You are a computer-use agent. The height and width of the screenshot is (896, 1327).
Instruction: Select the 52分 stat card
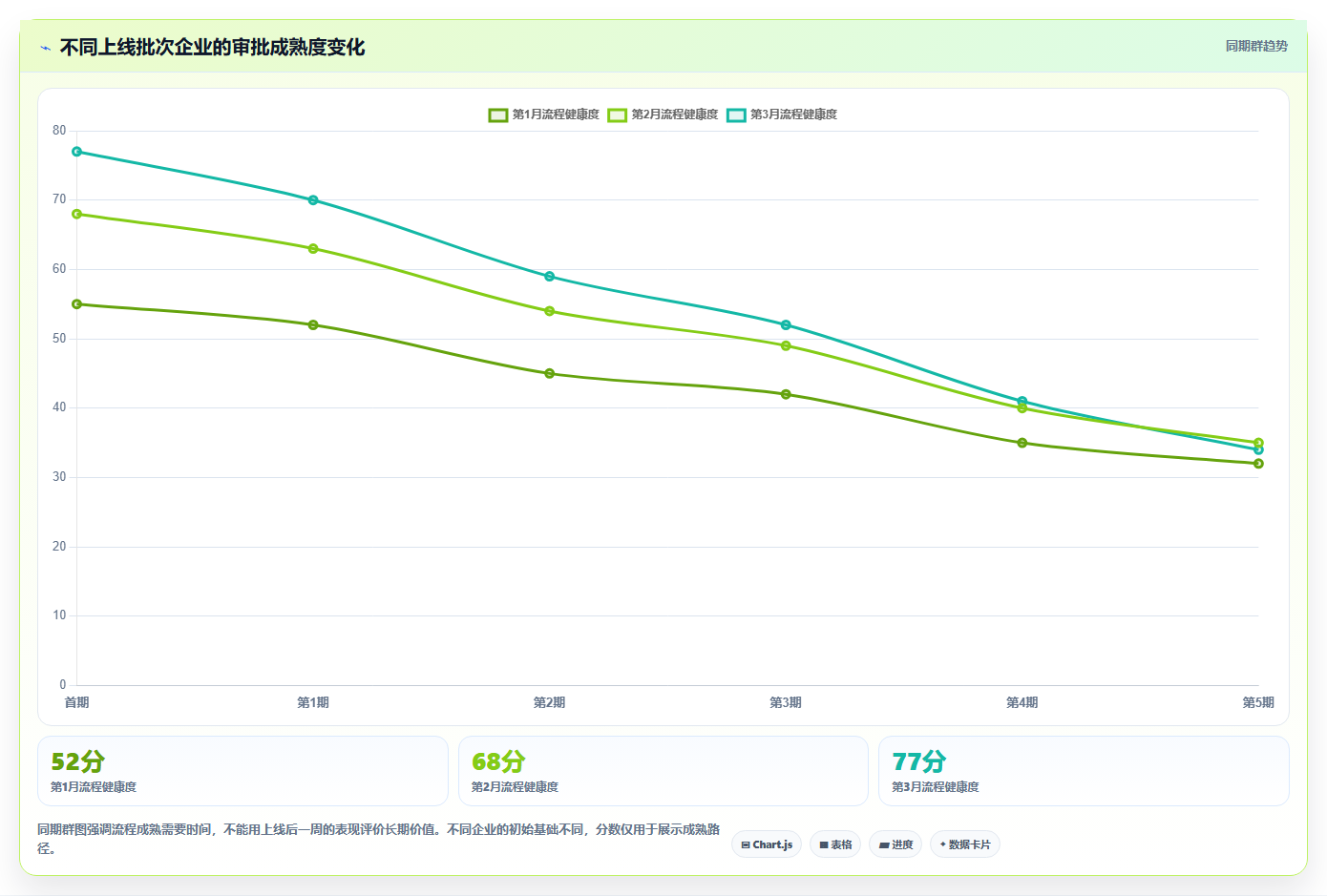pos(242,771)
